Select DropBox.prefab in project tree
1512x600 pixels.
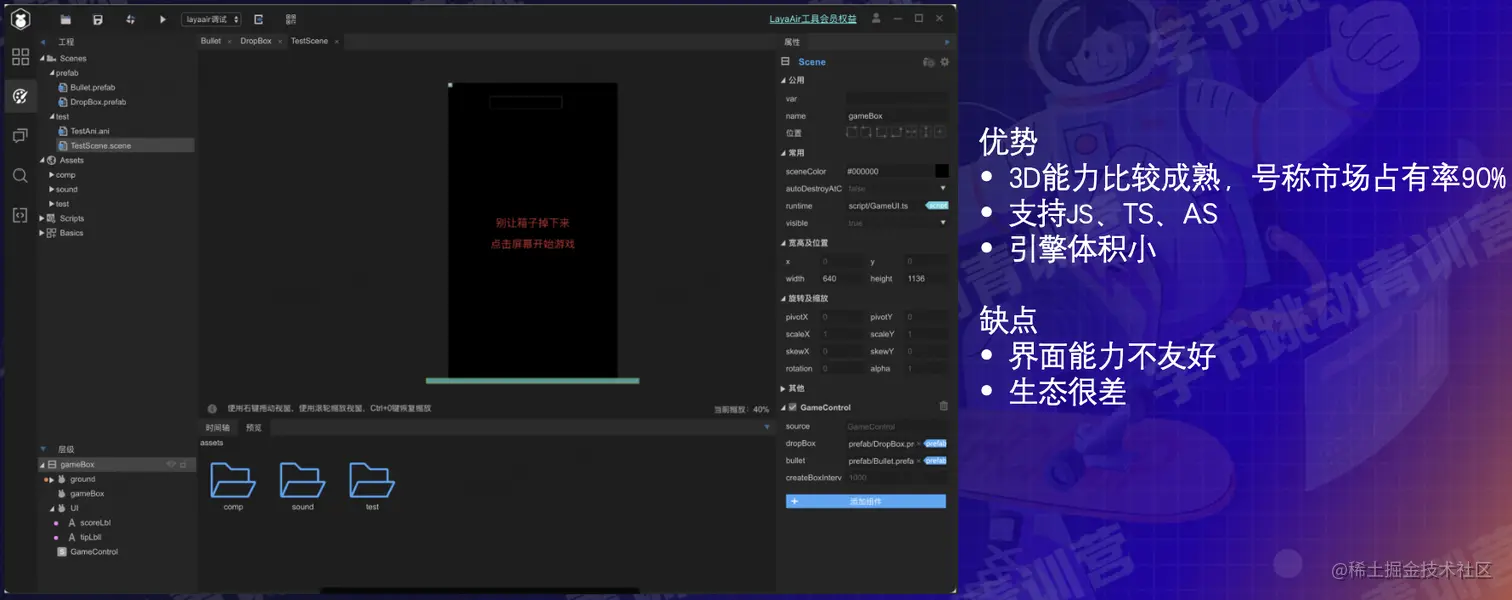[91, 102]
